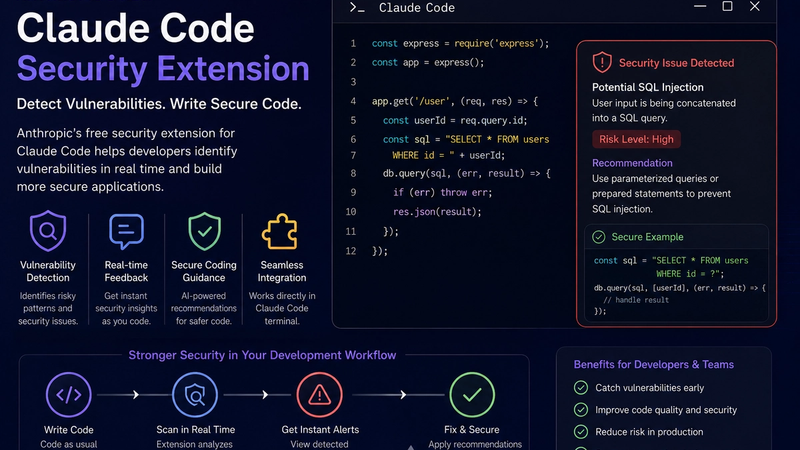
Task: Click line number 12 in the editor
Action: [x=351, y=251]
